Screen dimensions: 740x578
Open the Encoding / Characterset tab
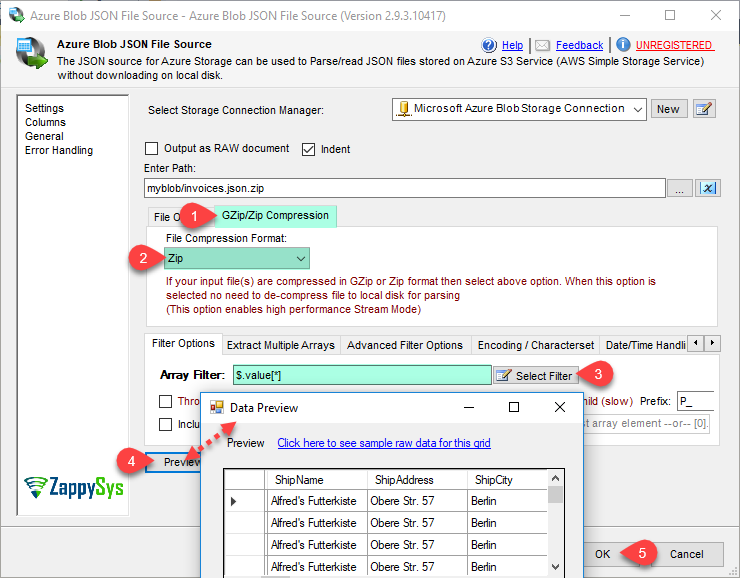coord(536,345)
